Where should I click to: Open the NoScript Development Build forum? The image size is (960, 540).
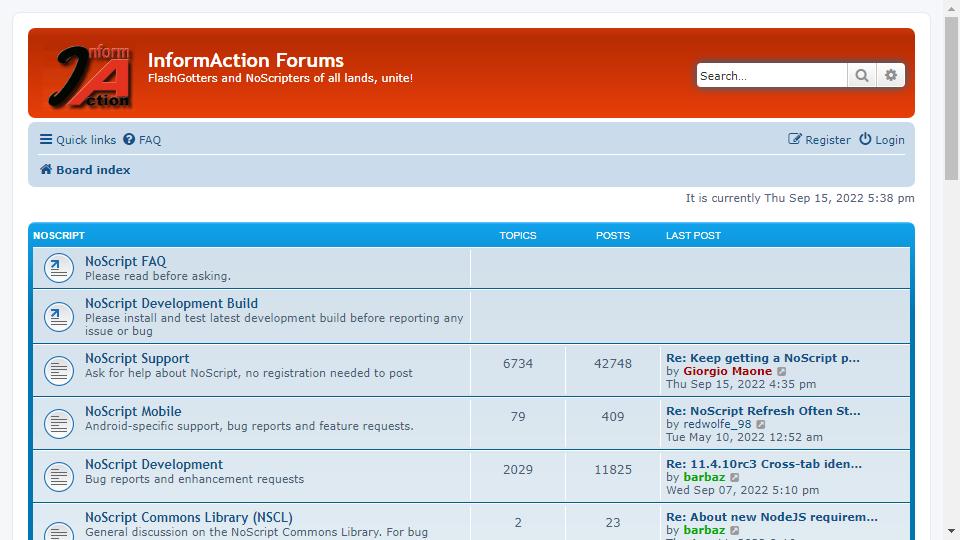click(x=171, y=304)
